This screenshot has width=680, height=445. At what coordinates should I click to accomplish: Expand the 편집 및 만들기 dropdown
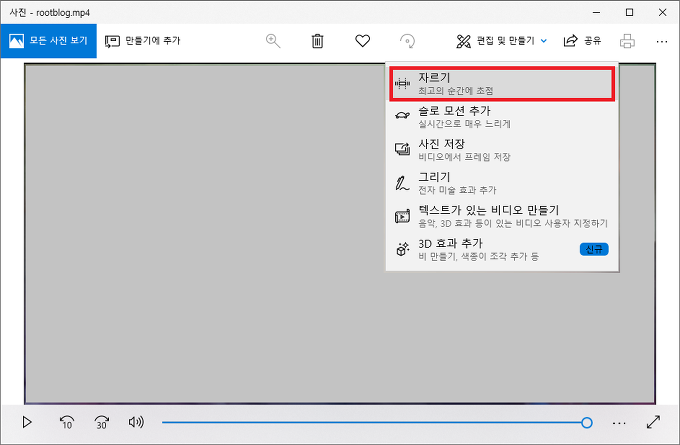coord(502,41)
